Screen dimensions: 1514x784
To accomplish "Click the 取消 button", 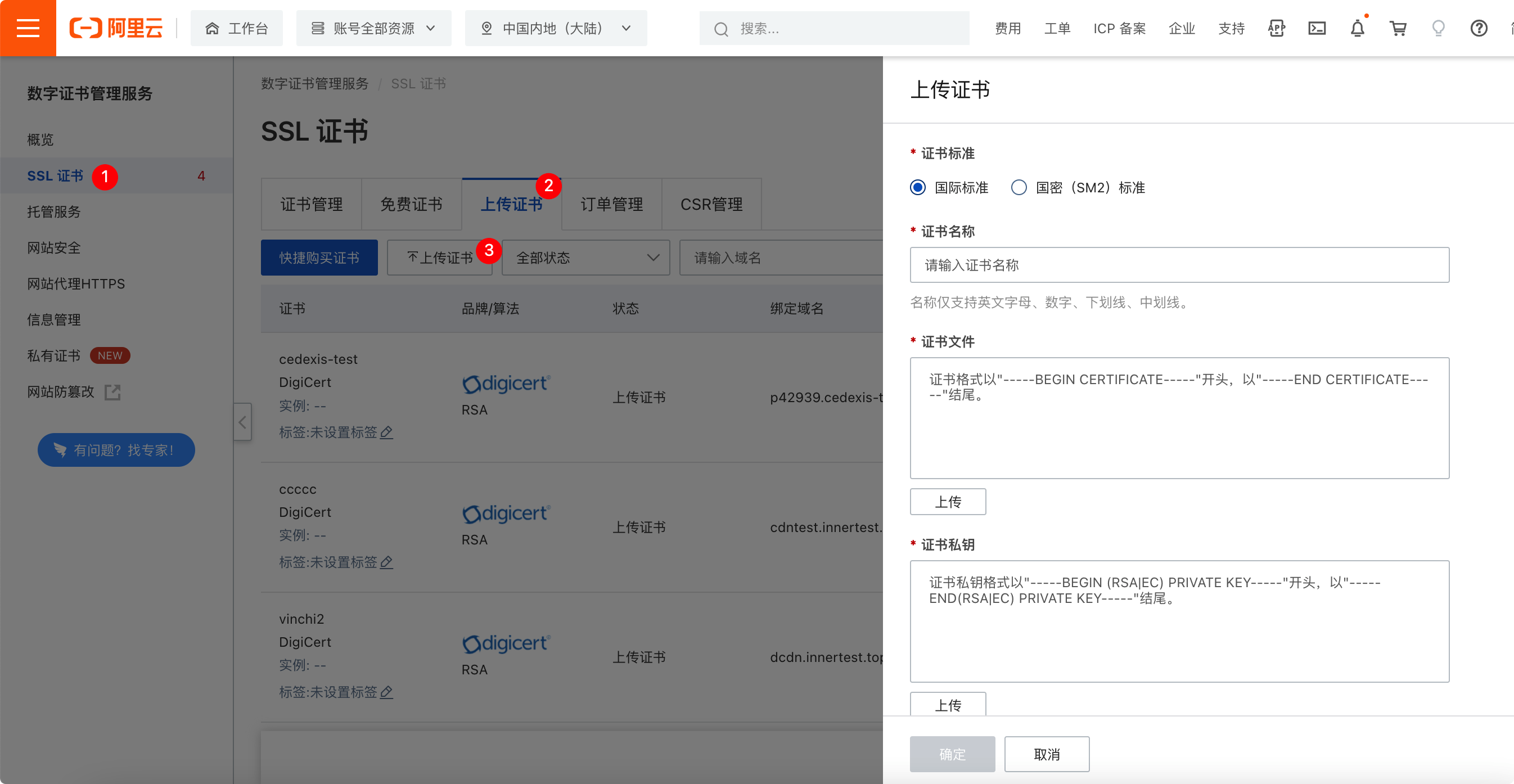I will point(1047,754).
